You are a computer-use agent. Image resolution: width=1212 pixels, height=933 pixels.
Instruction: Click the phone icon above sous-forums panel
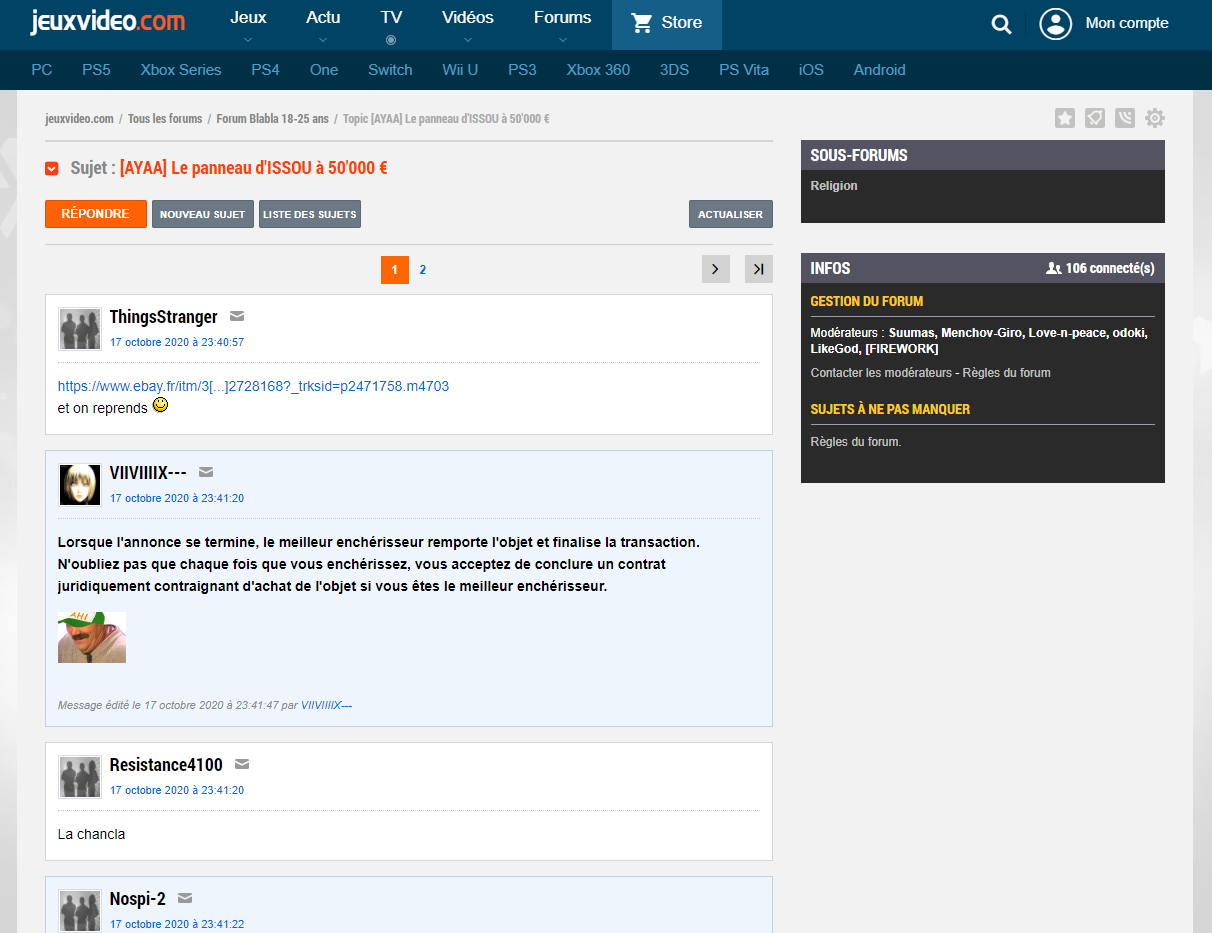1125,119
